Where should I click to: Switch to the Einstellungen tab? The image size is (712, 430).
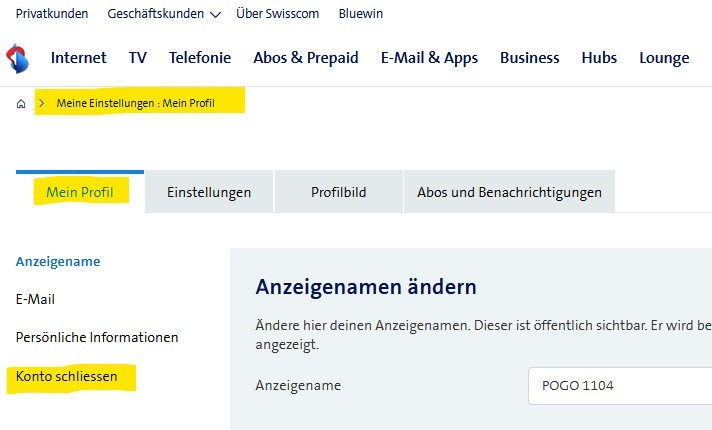pyautogui.click(x=209, y=192)
